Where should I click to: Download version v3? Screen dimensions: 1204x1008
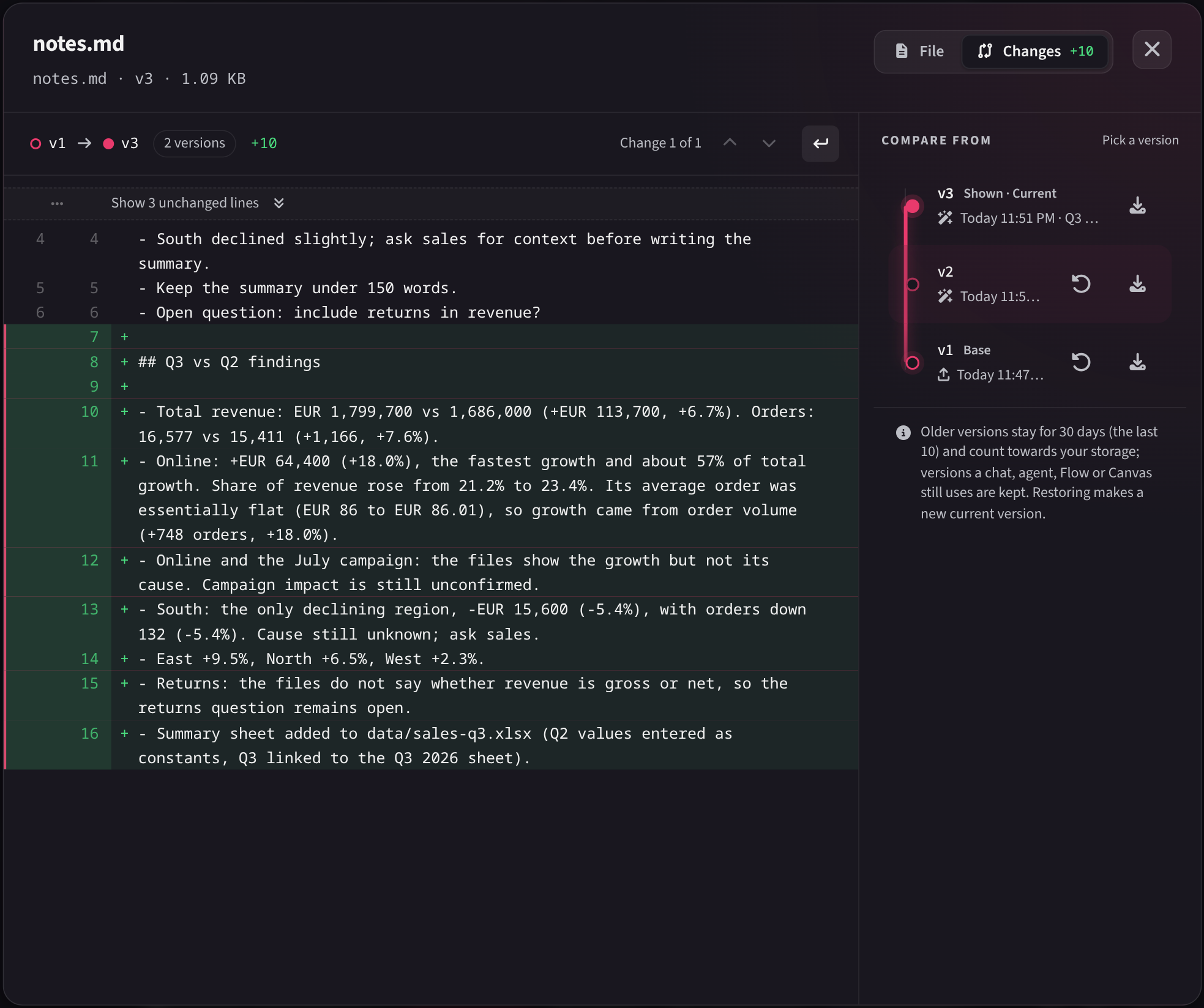point(1137,206)
